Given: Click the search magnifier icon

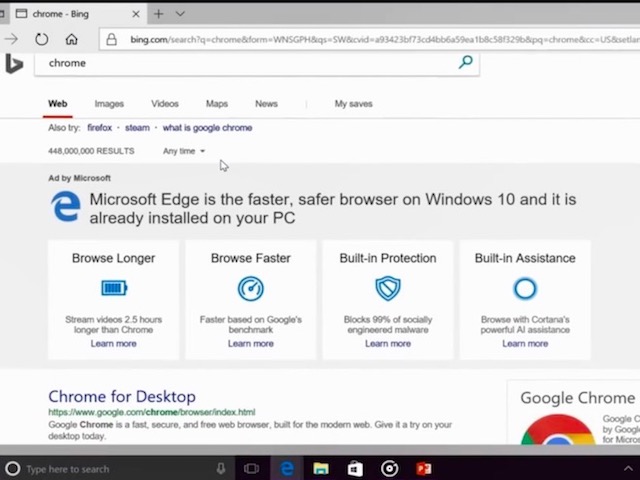Looking at the screenshot, I should 466,62.
